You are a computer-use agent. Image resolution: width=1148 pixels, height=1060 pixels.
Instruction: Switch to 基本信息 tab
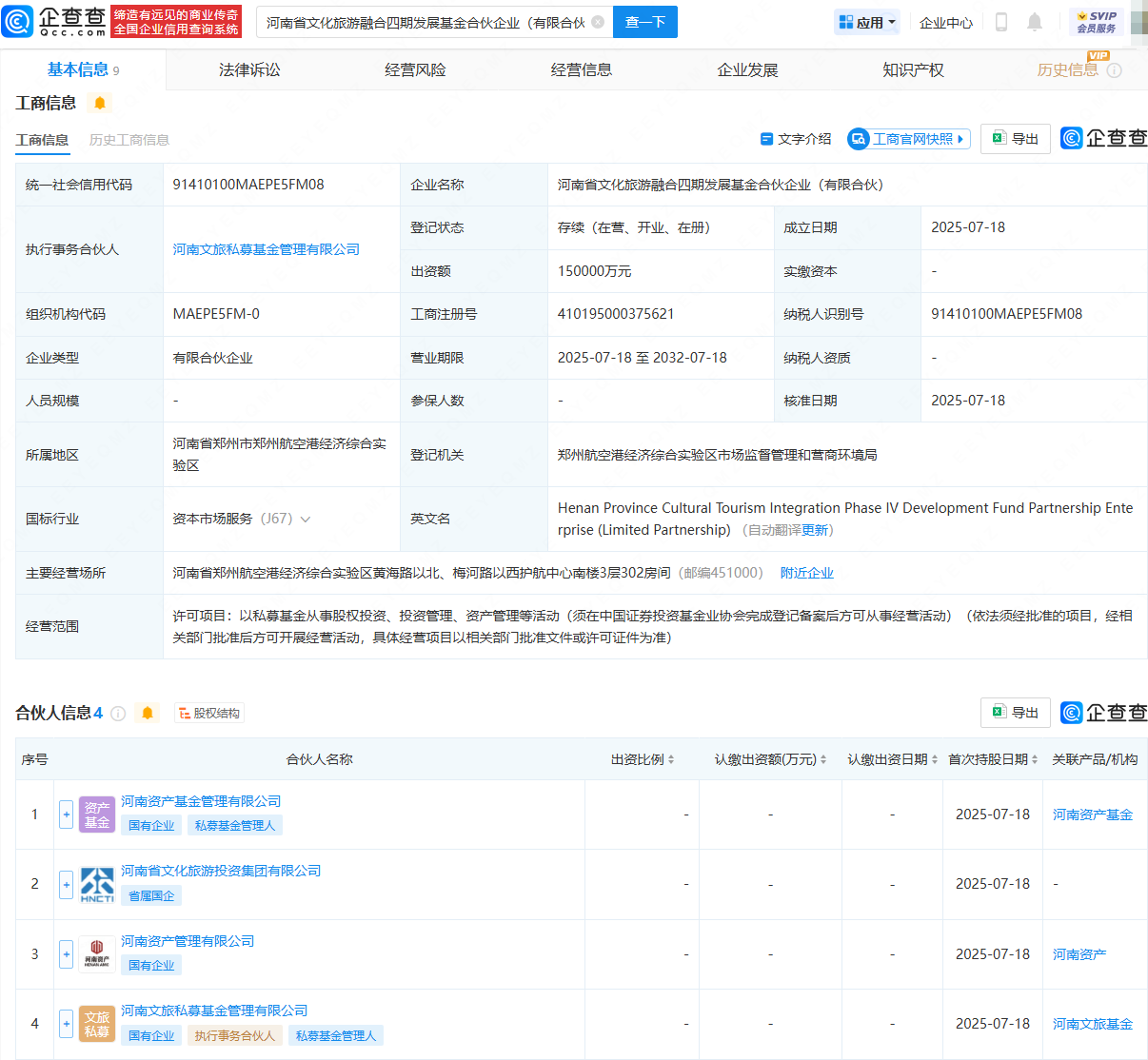pos(84,70)
